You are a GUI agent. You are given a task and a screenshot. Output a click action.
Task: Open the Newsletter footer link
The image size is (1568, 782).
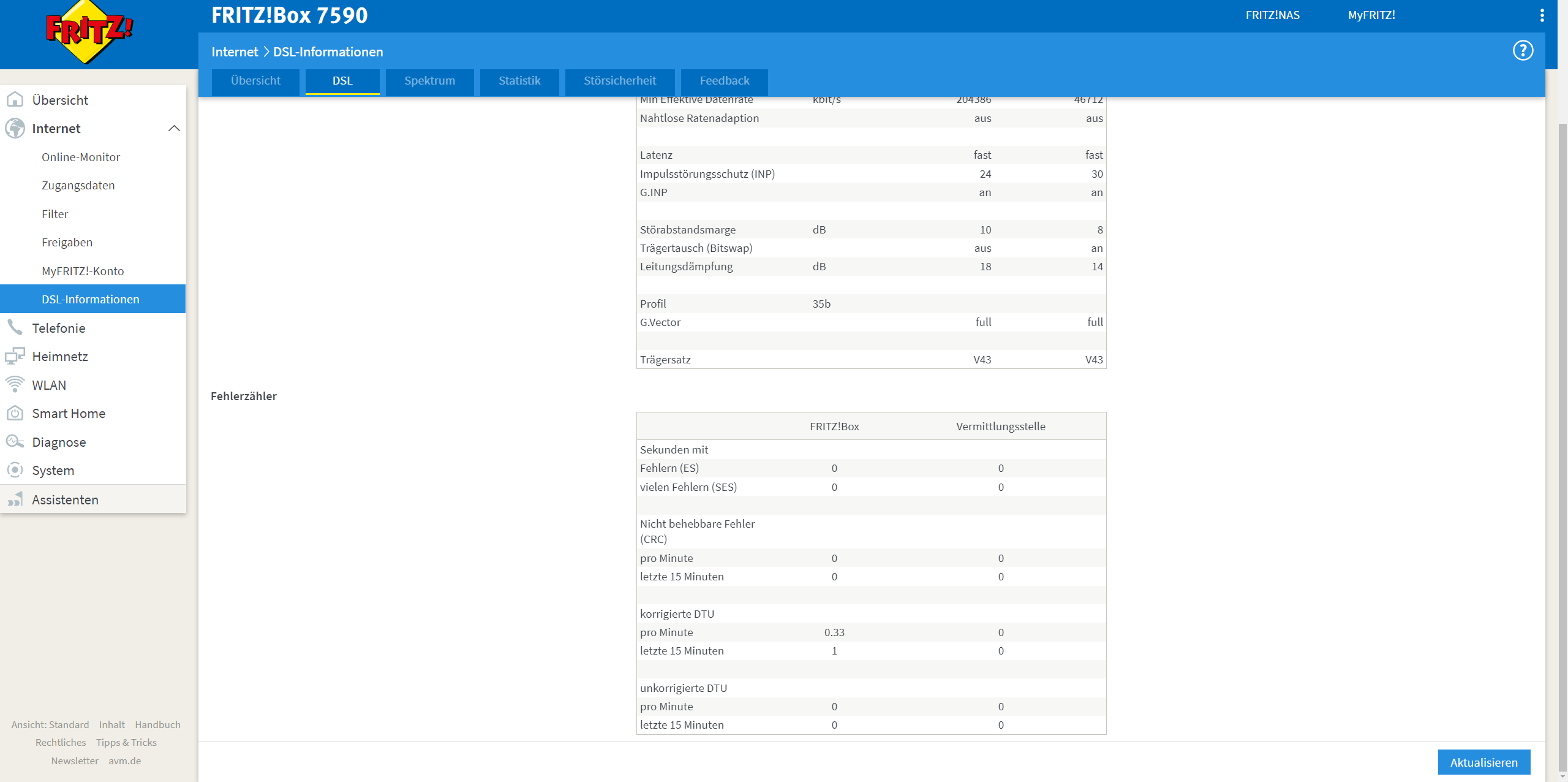pyautogui.click(x=75, y=761)
